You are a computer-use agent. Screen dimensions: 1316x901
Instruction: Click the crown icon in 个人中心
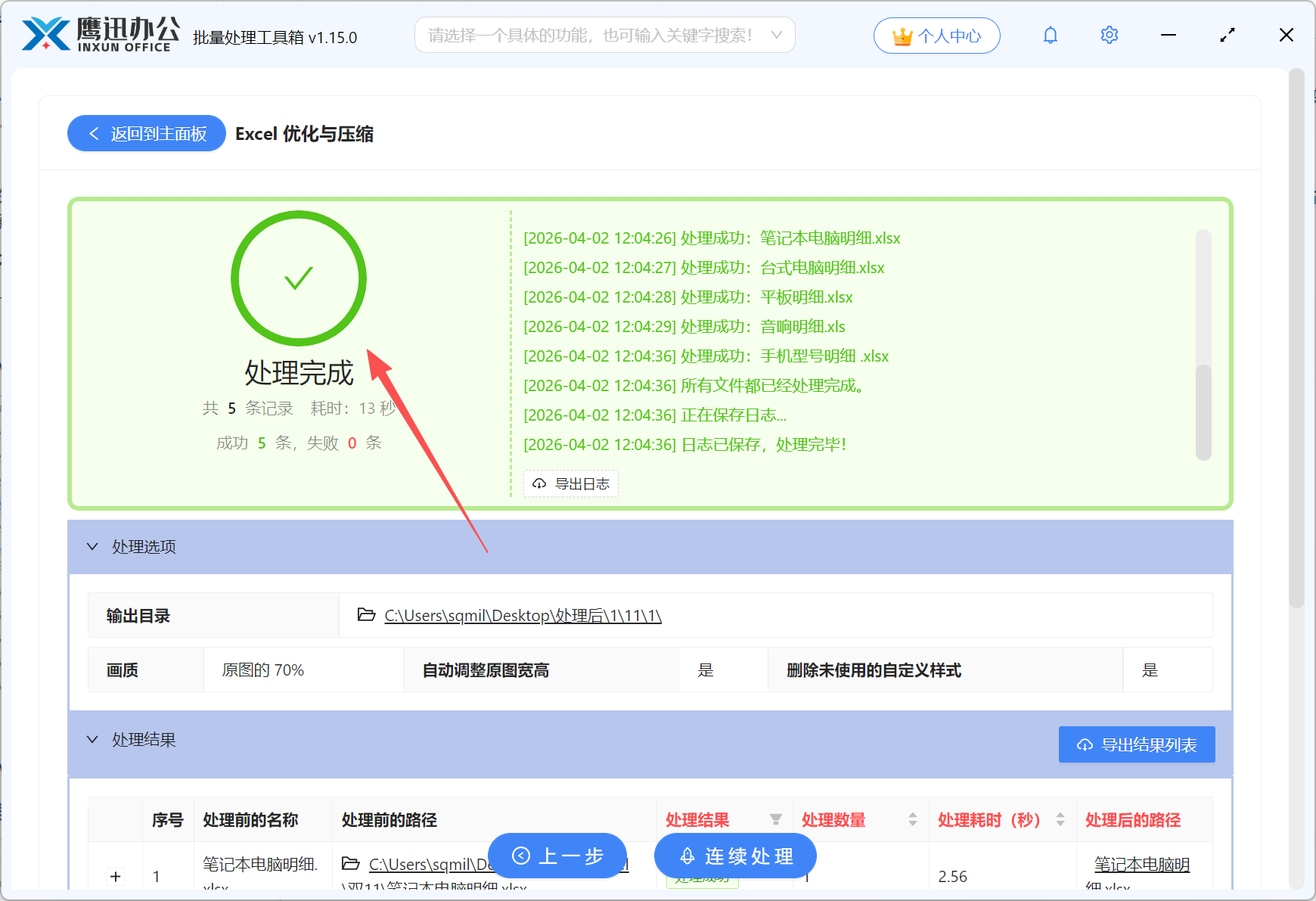click(901, 34)
